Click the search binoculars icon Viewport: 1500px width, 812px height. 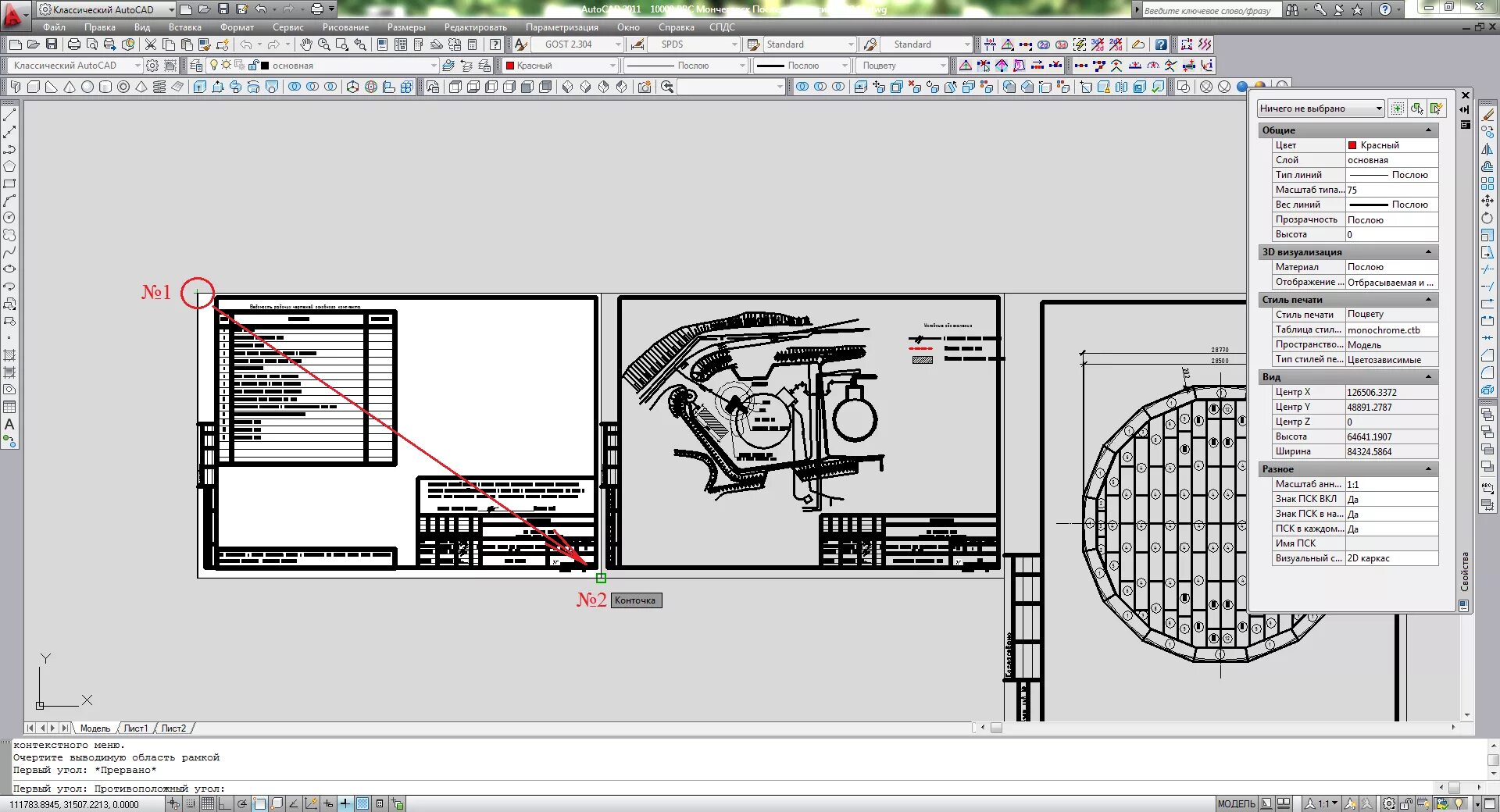(x=1292, y=9)
